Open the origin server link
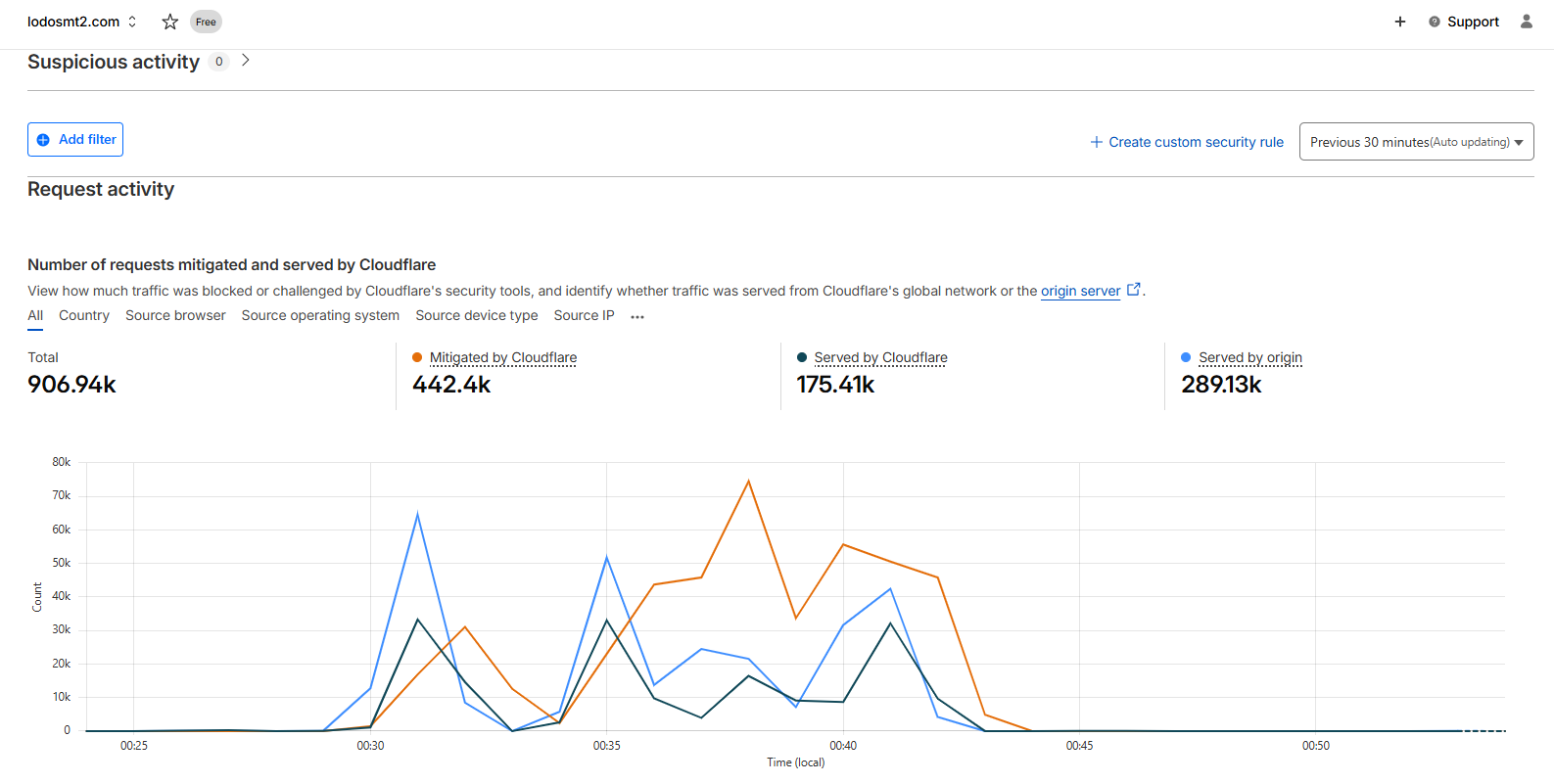The width and height of the screenshot is (1554, 784). pyautogui.click(x=1080, y=291)
